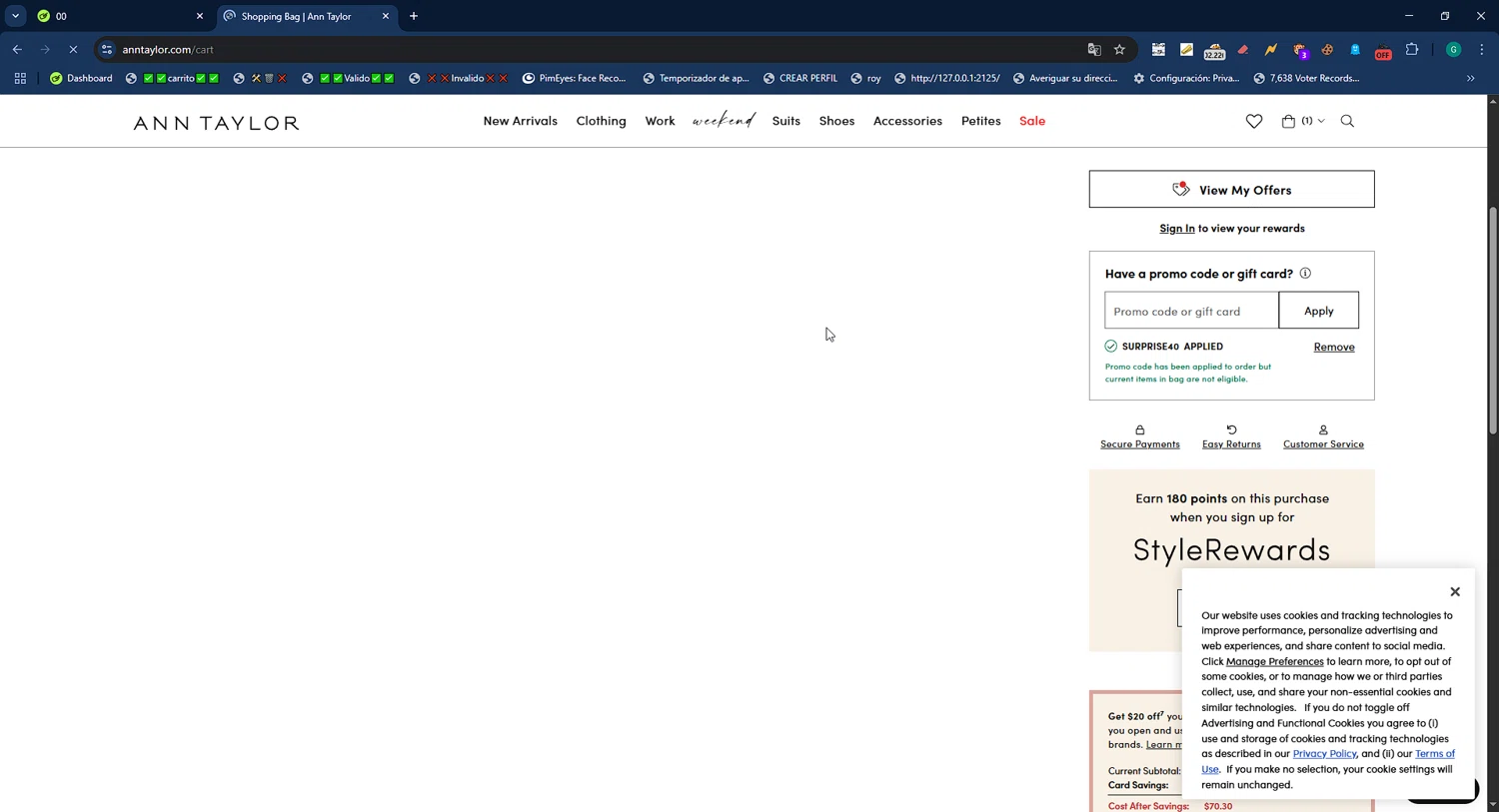Screen dimensions: 1499x812
Task: Click the Ann Taylor logo
Action: pyautogui.click(x=216, y=123)
